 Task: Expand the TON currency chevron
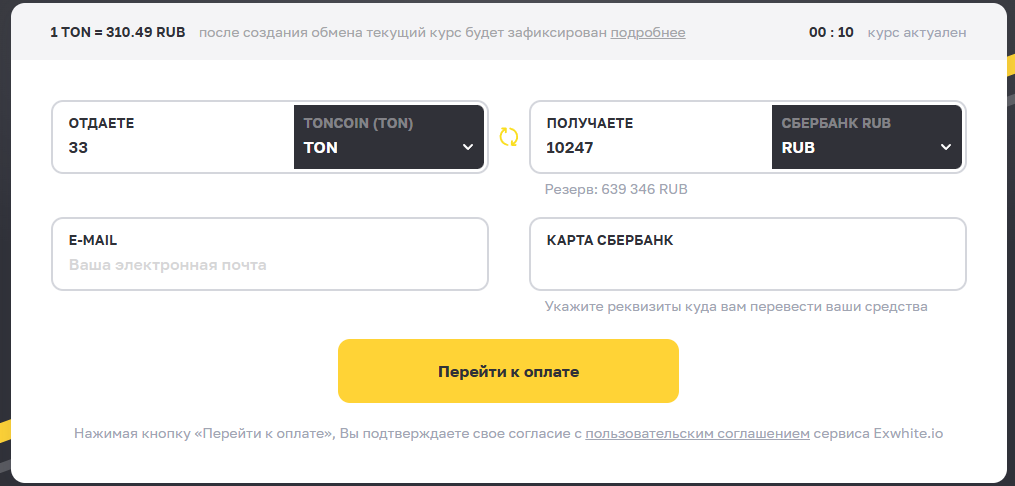click(468, 148)
